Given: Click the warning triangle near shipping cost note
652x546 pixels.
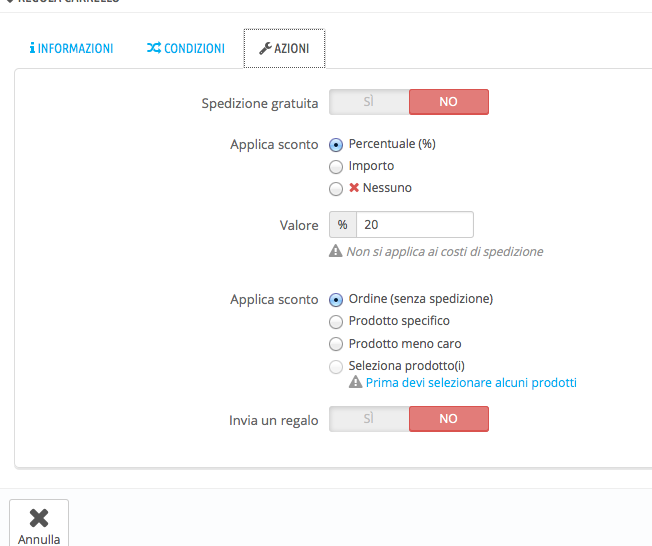Looking at the screenshot, I should pos(336,251).
